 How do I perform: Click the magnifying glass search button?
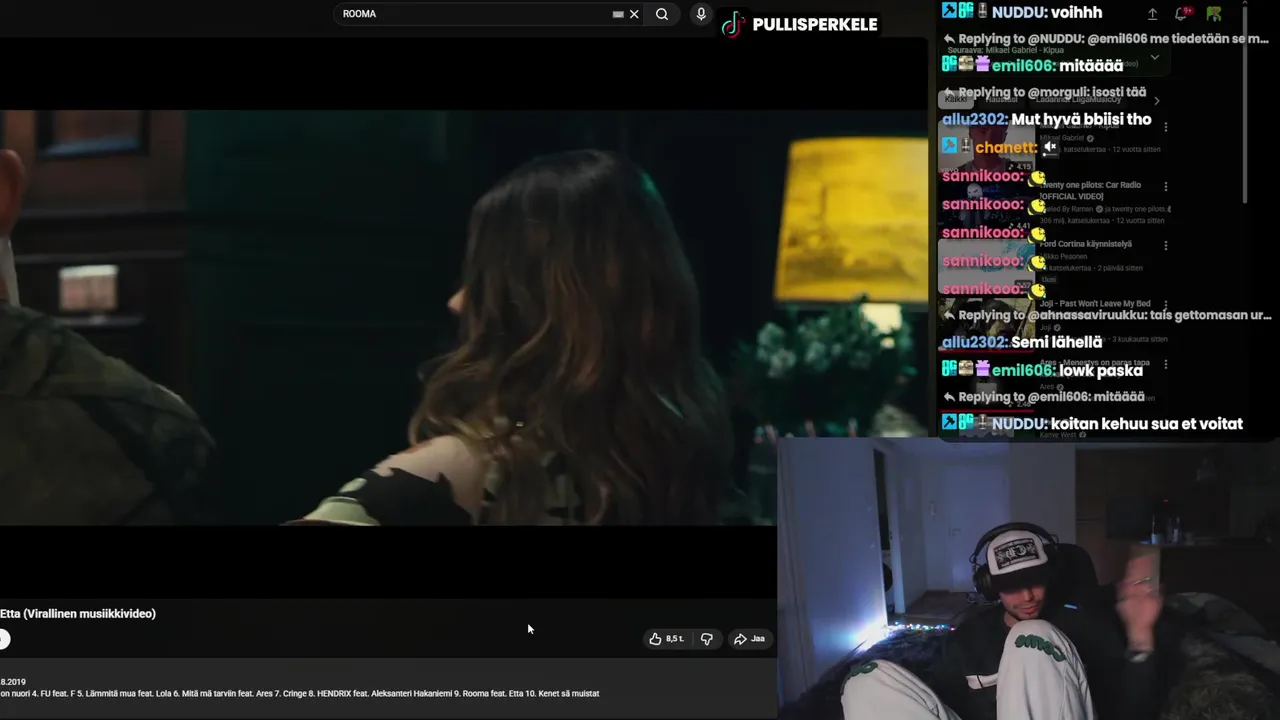coord(662,14)
